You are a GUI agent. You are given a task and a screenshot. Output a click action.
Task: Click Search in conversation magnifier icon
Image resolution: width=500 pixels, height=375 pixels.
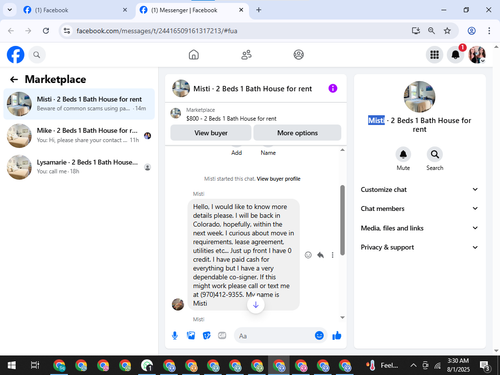(x=435, y=154)
